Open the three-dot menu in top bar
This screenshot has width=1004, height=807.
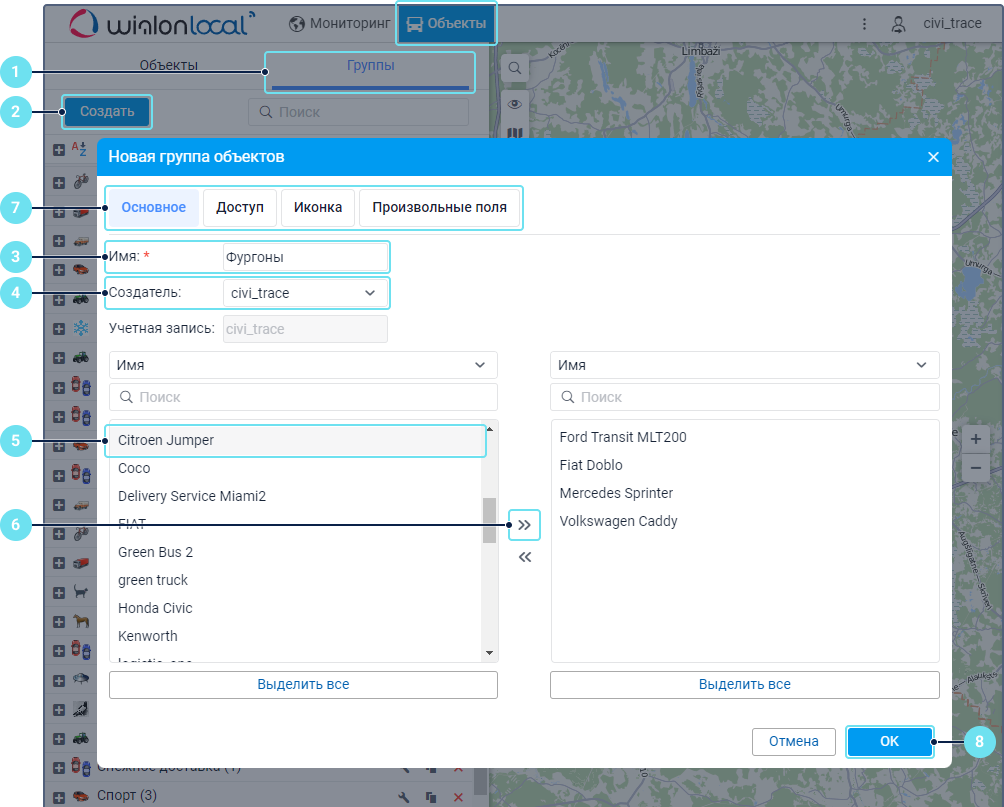pos(863,23)
